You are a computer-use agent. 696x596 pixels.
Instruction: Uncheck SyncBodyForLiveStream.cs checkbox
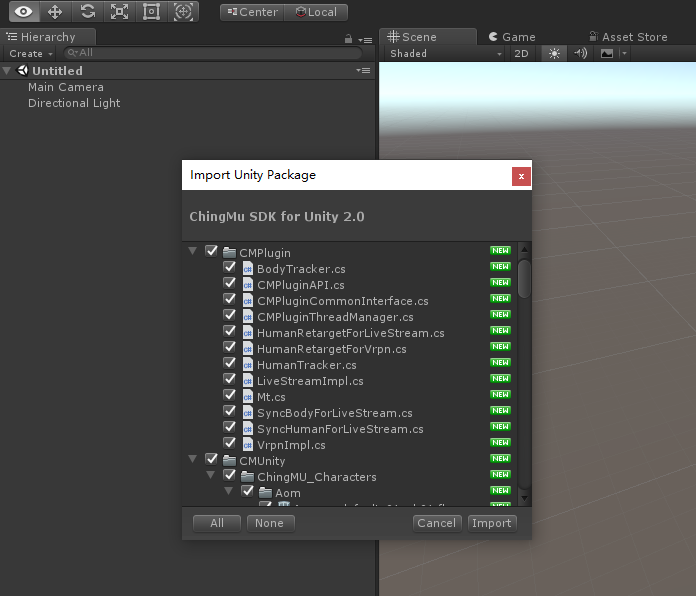pyautogui.click(x=229, y=411)
